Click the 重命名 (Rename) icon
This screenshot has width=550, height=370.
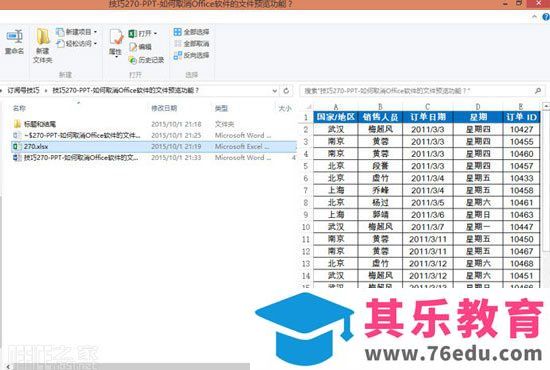pos(14,36)
